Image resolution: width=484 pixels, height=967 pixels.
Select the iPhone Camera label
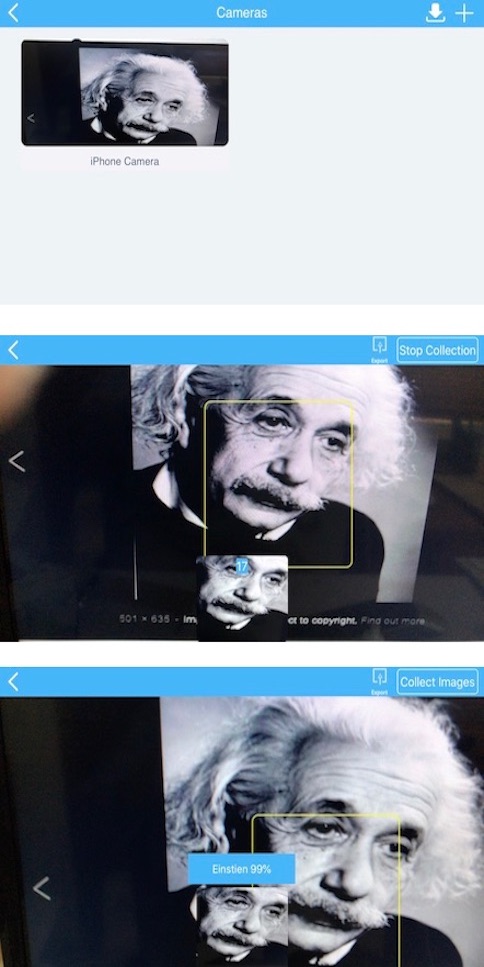125,162
